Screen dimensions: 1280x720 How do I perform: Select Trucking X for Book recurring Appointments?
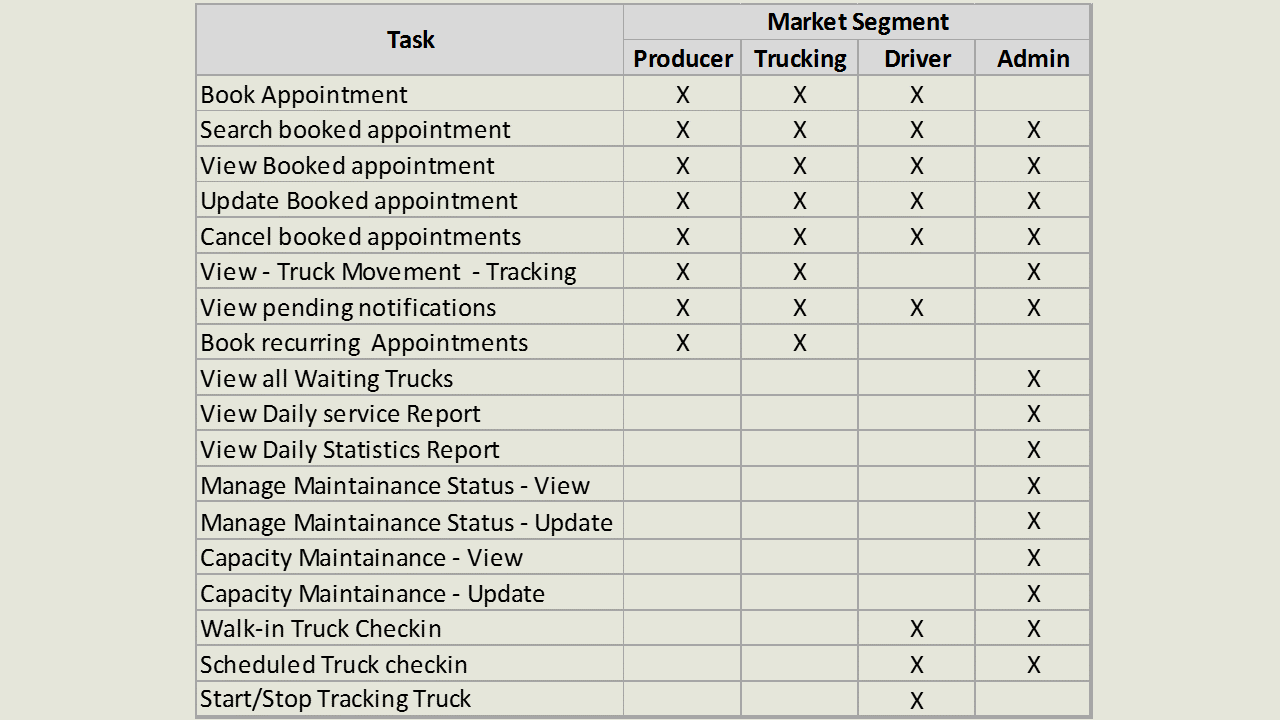(800, 343)
